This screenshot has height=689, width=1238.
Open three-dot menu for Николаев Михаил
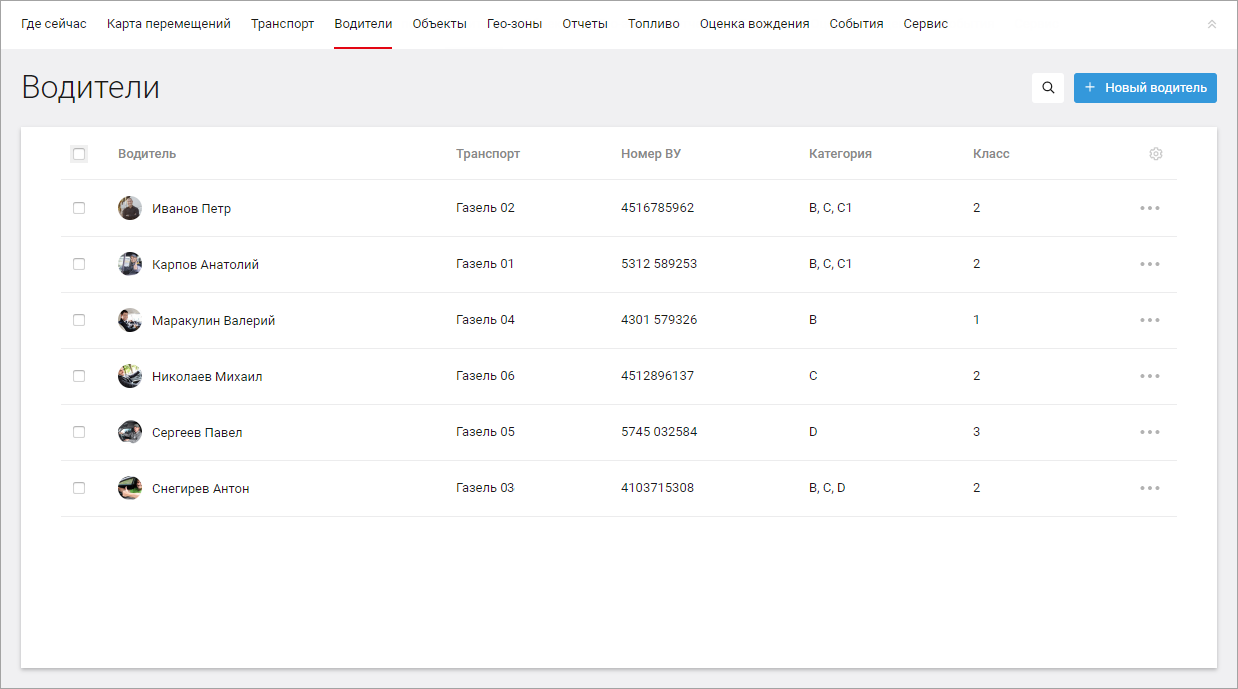click(1150, 376)
